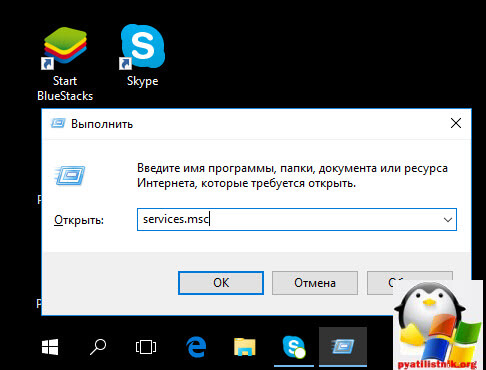This screenshot has height=370, width=486.
Task: Switch to Skype in the taskbar
Action: click(294, 347)
